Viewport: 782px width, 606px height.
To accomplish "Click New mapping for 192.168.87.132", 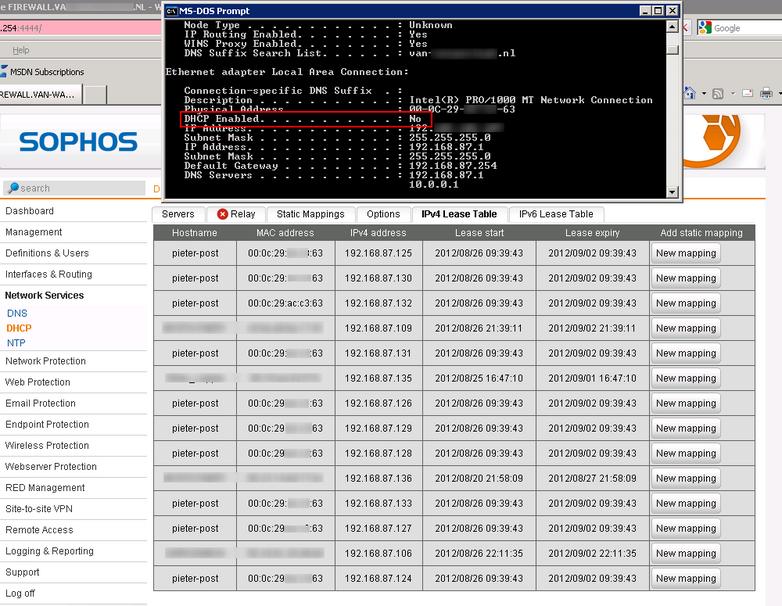I will [x=686, y=303].
